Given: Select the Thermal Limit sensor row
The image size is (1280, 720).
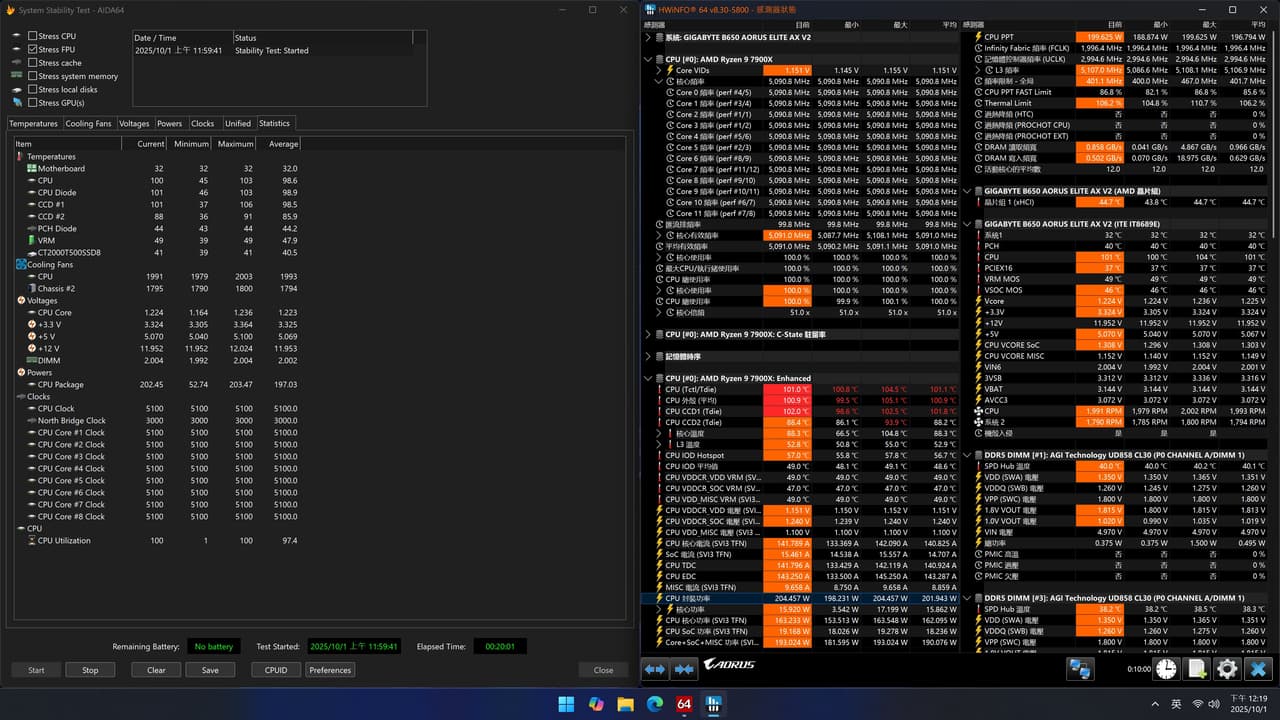Looking at the screenshot, I should pyautogui.click(x=1119, y=103).
